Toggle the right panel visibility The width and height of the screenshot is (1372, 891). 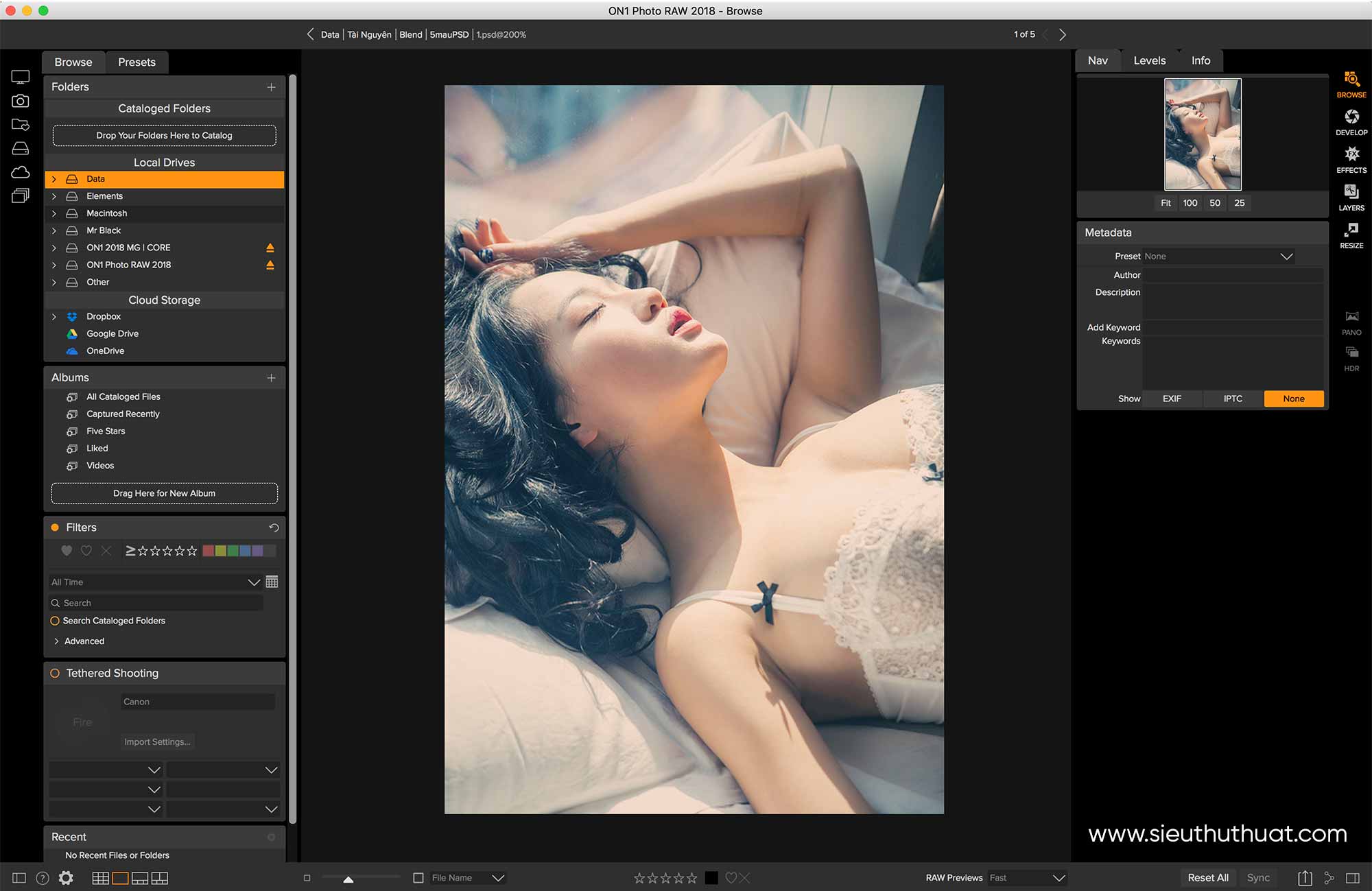coord(1353,878)
